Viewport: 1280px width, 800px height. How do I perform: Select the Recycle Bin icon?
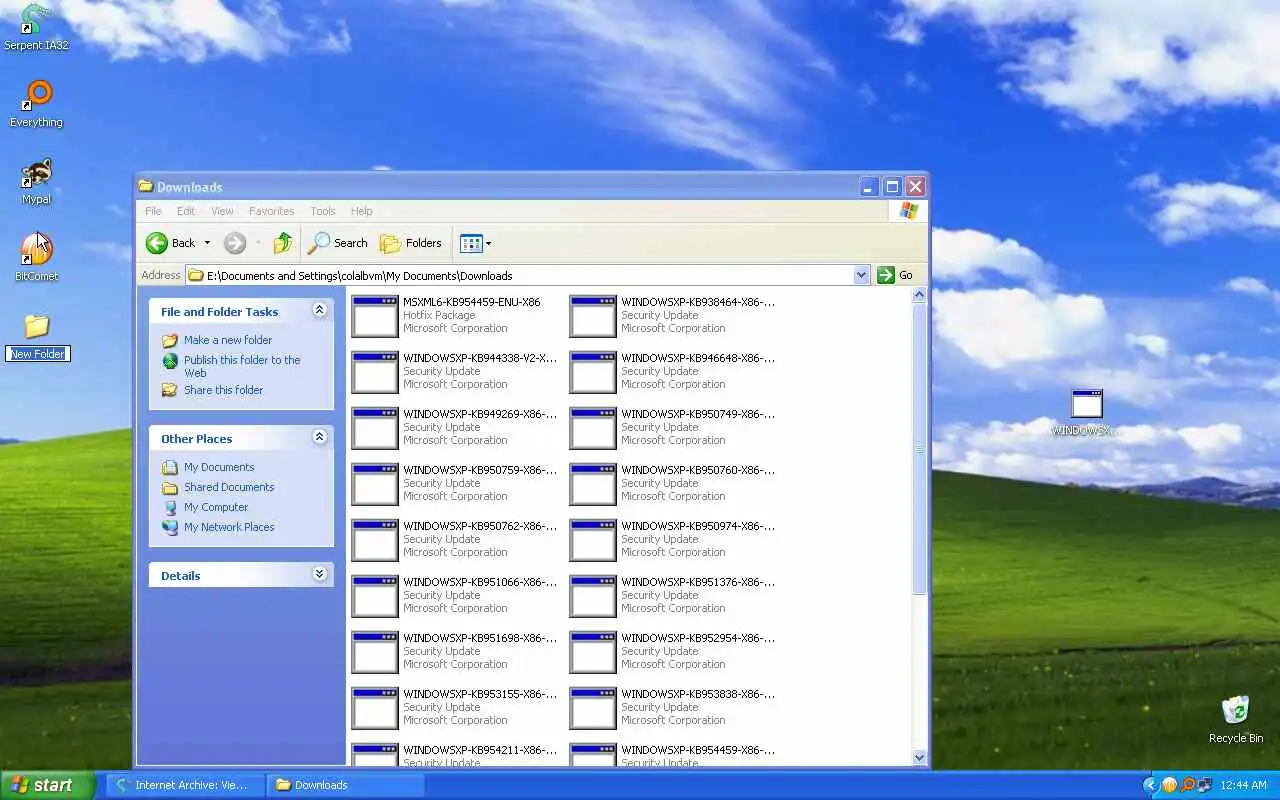[1236, 719]
